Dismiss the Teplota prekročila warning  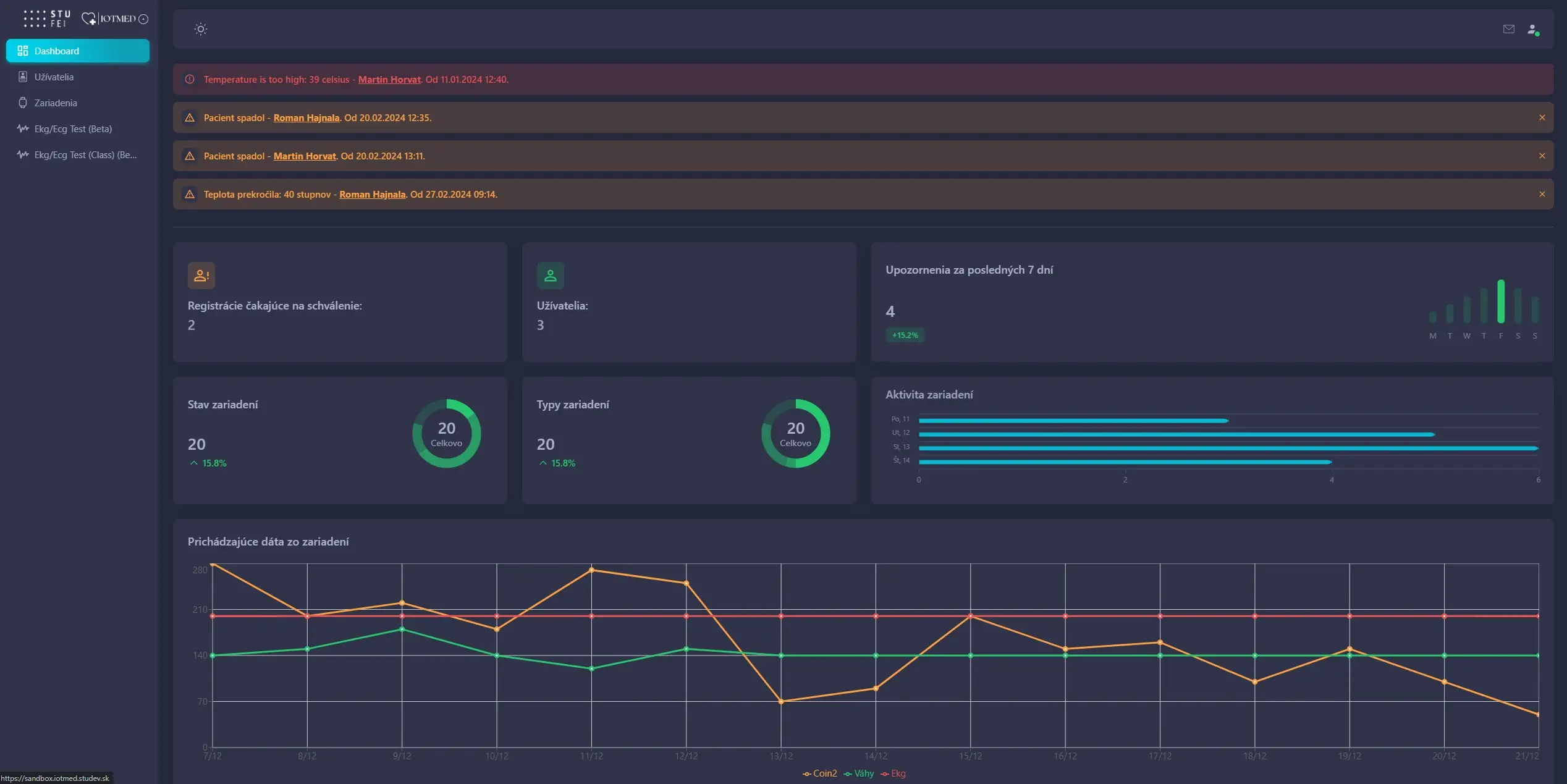pos(1542,194)
